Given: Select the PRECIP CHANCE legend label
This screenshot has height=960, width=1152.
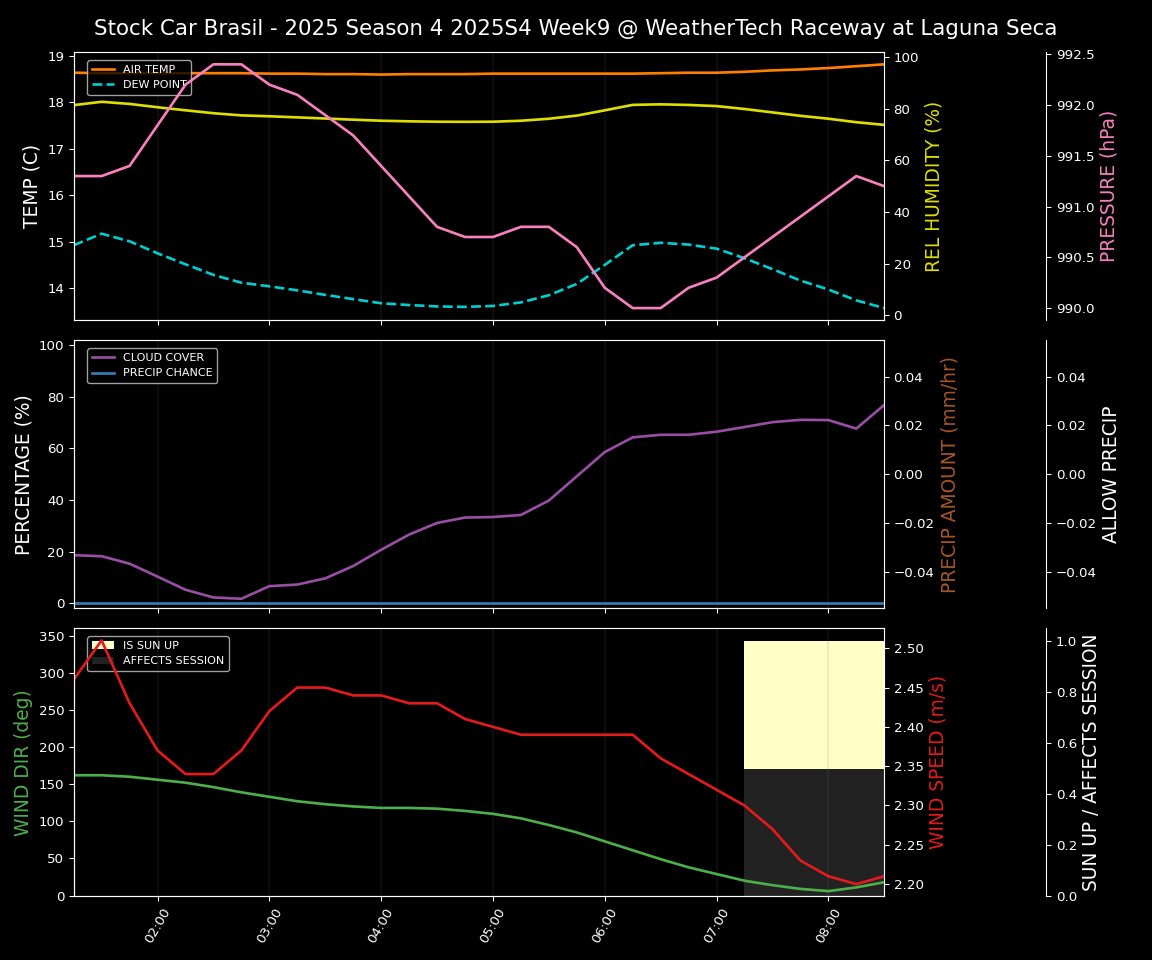Looking at the screenshot, I should [x=167, y=373].
